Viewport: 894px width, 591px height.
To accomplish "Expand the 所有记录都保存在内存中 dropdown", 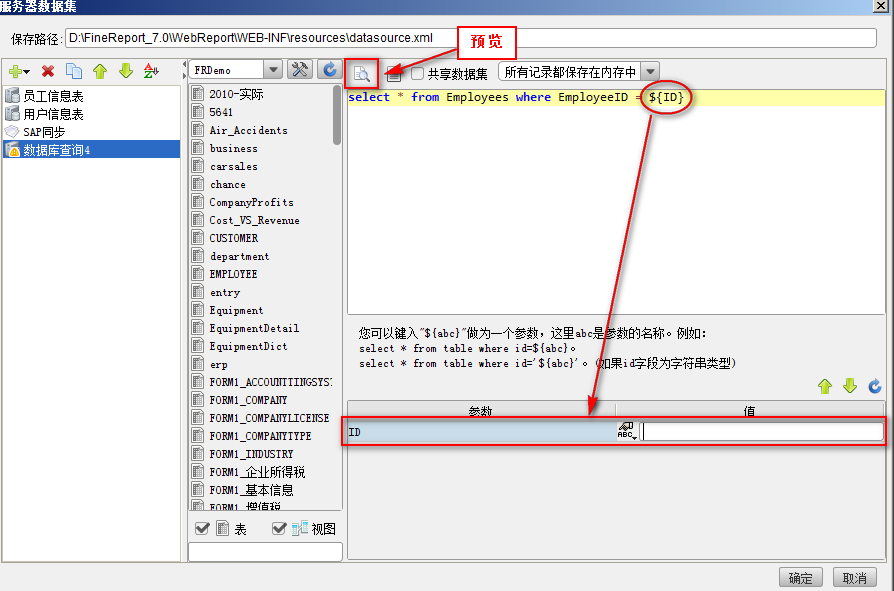I will pos(650,72).
